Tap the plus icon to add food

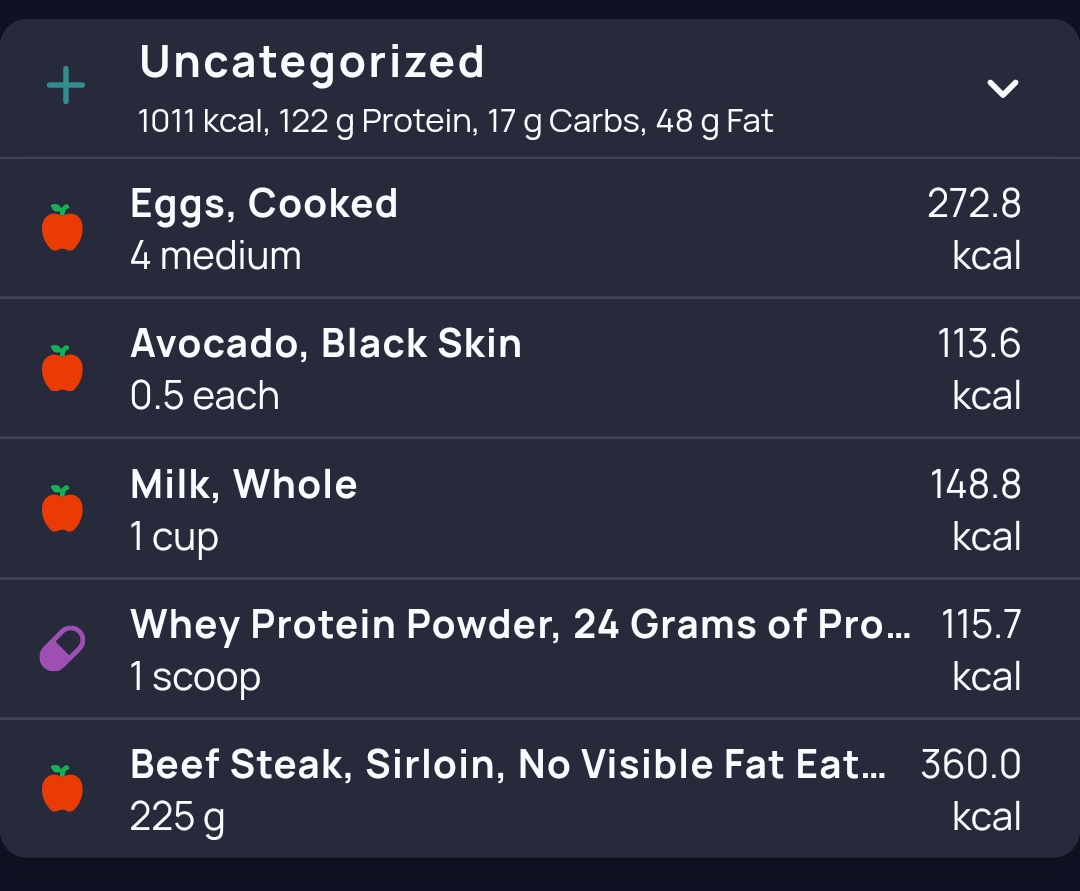(66, 85)
